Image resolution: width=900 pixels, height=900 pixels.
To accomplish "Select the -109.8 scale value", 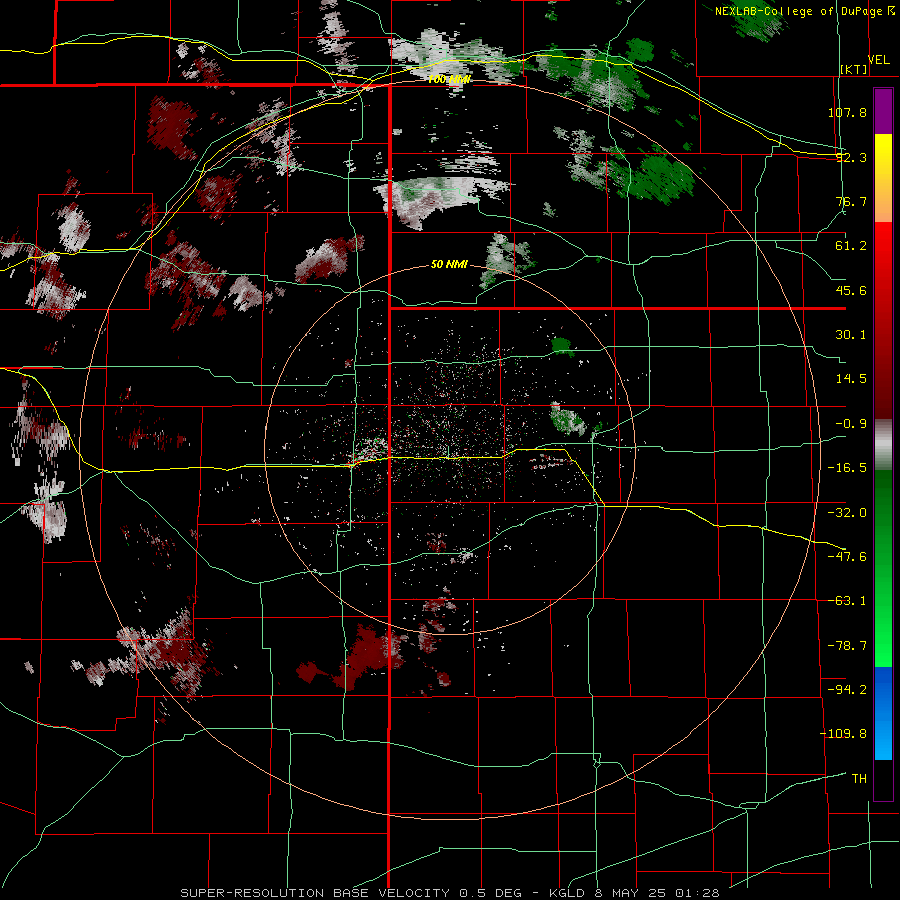I will point(843,734).
